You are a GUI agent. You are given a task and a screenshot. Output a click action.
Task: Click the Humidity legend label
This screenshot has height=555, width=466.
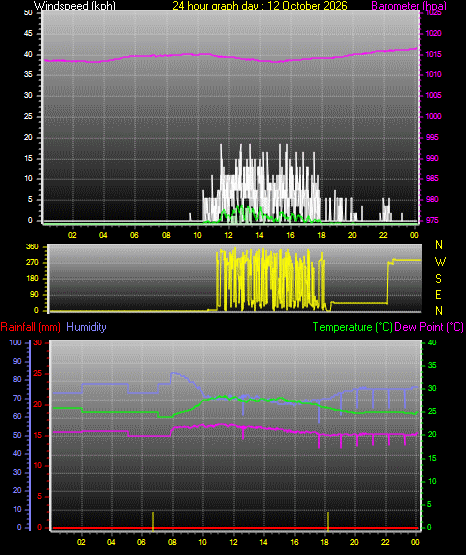point(86,327)
